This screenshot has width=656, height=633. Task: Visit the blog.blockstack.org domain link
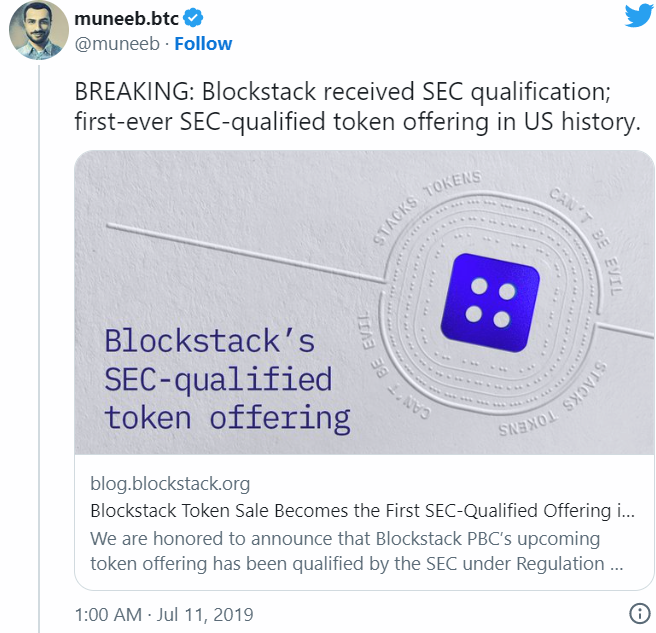pos(170,484)
